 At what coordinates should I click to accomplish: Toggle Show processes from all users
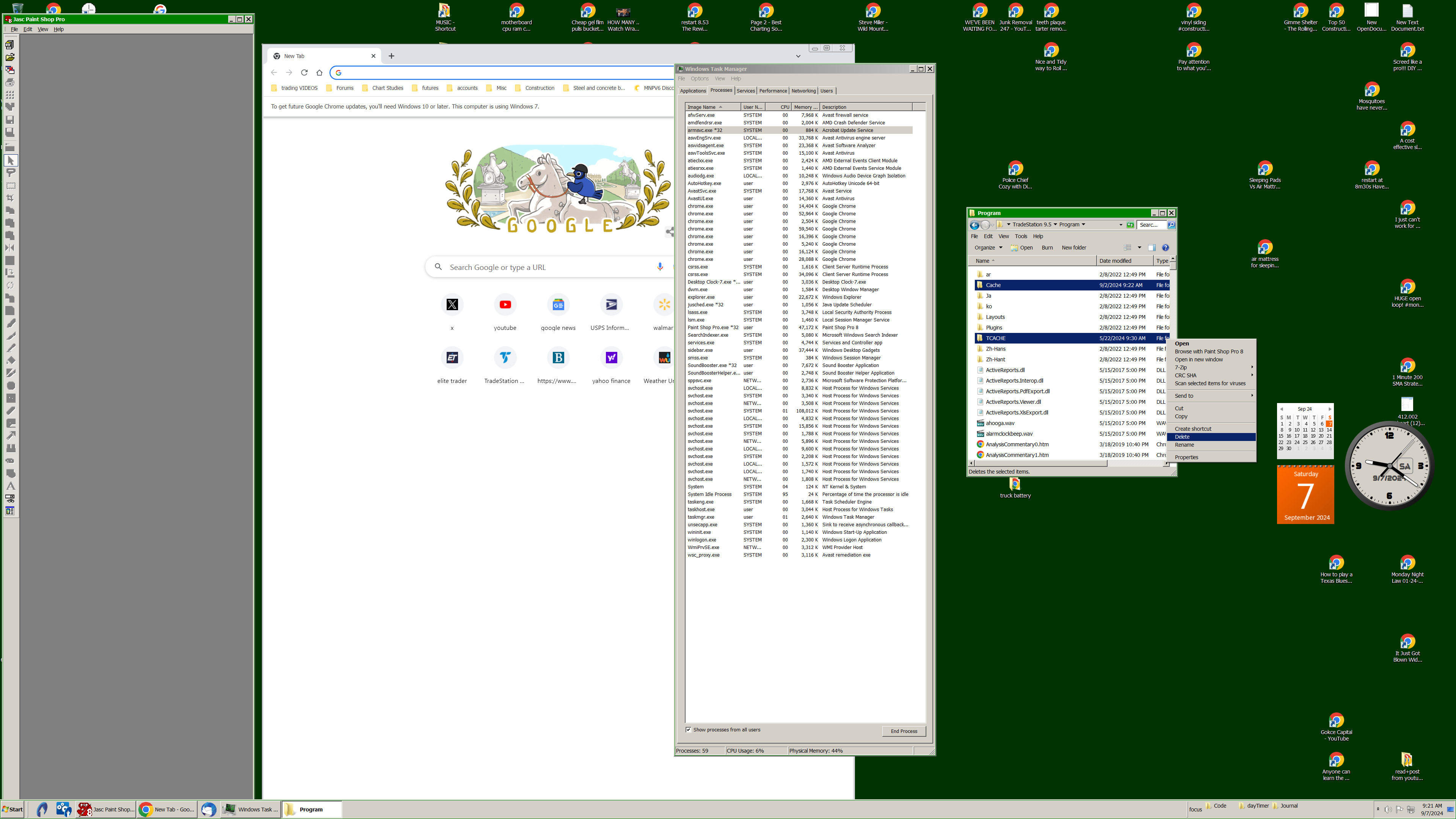(x=689, y=730)
